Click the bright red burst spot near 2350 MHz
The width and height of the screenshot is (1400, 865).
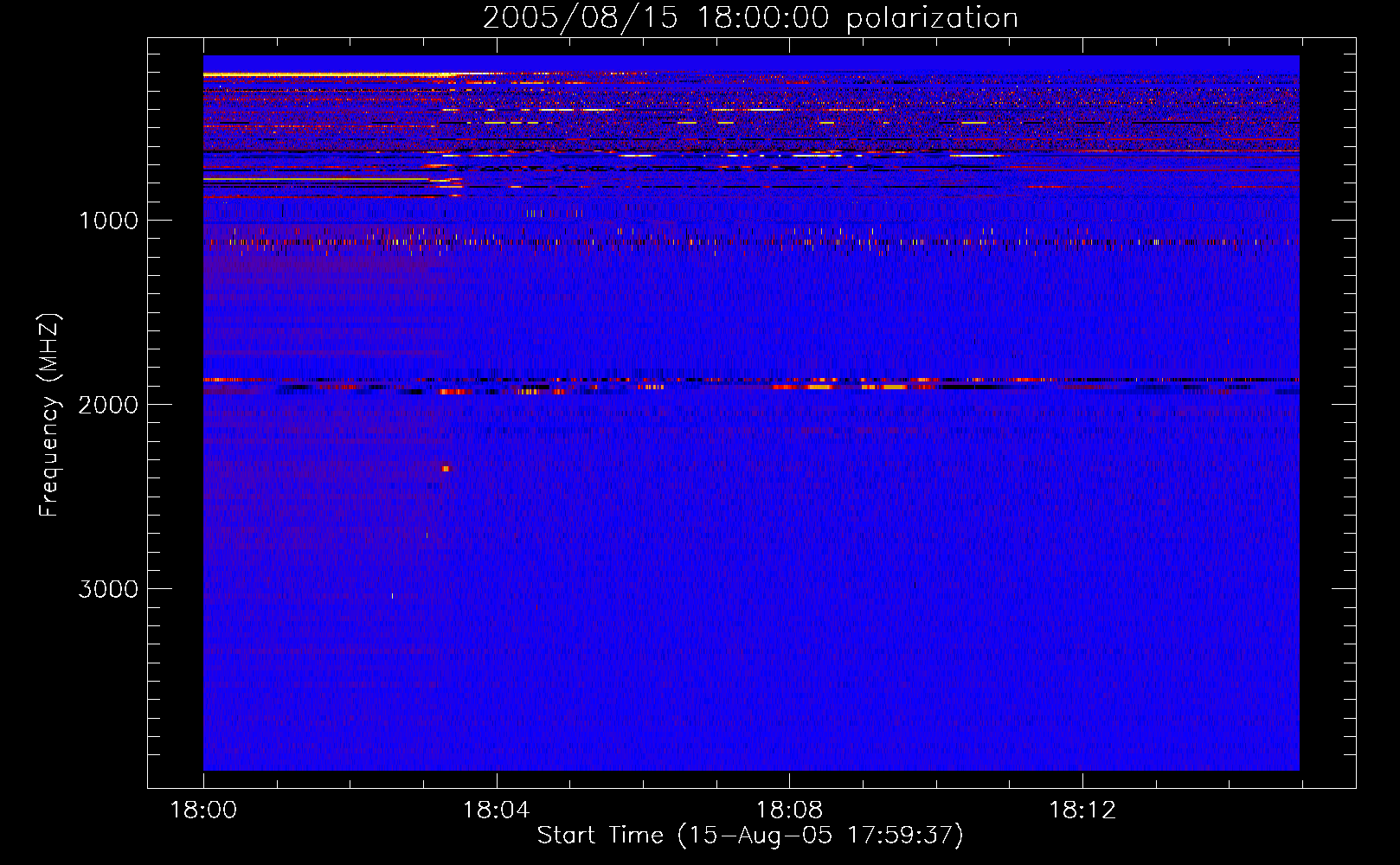[x=446, y=469]
